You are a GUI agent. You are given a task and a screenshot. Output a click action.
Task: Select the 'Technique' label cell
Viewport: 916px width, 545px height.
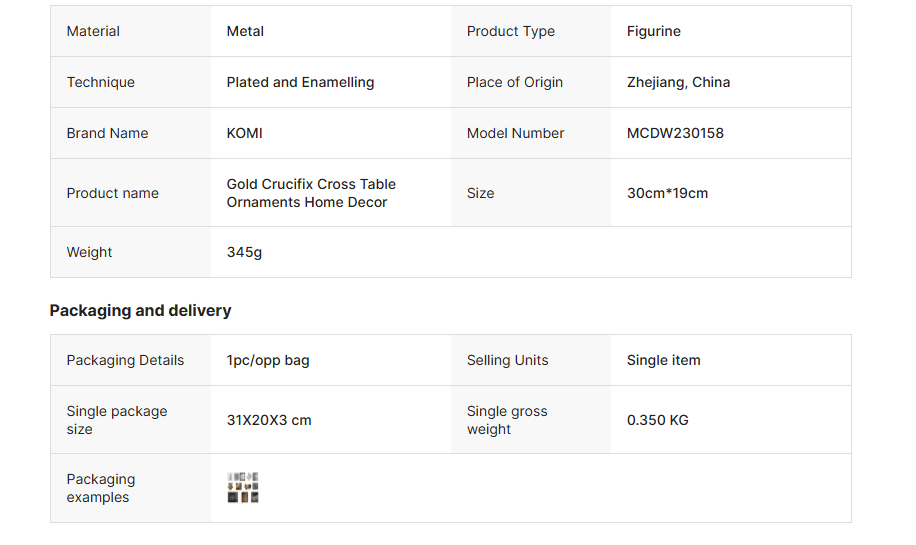pyautogui.click(x=100, y=82)
